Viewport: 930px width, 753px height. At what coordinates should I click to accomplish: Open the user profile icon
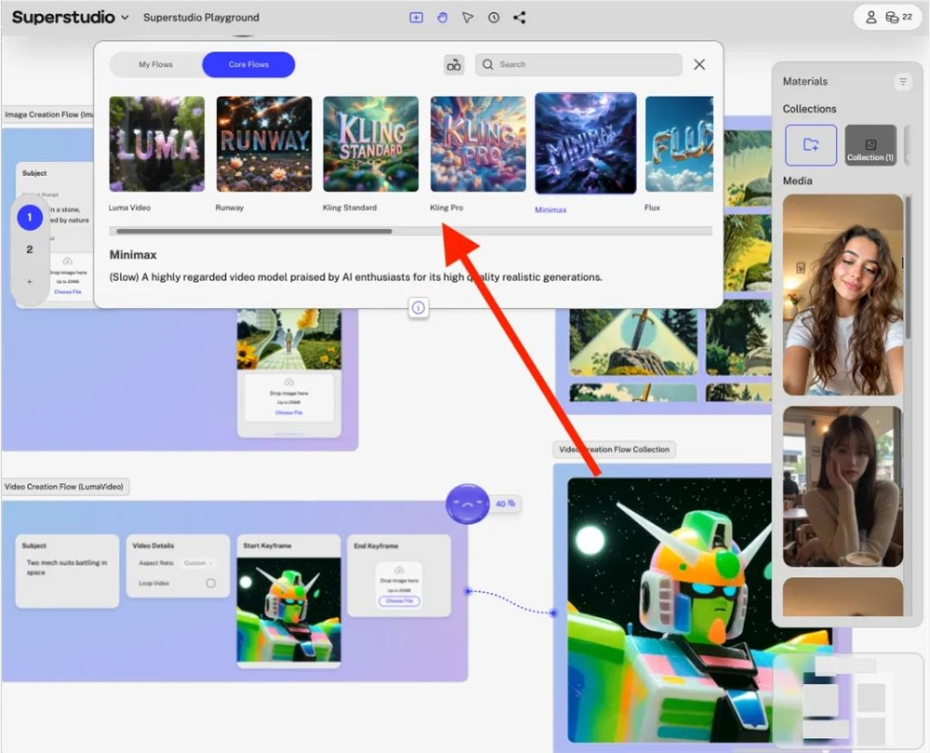coord(871,17)
